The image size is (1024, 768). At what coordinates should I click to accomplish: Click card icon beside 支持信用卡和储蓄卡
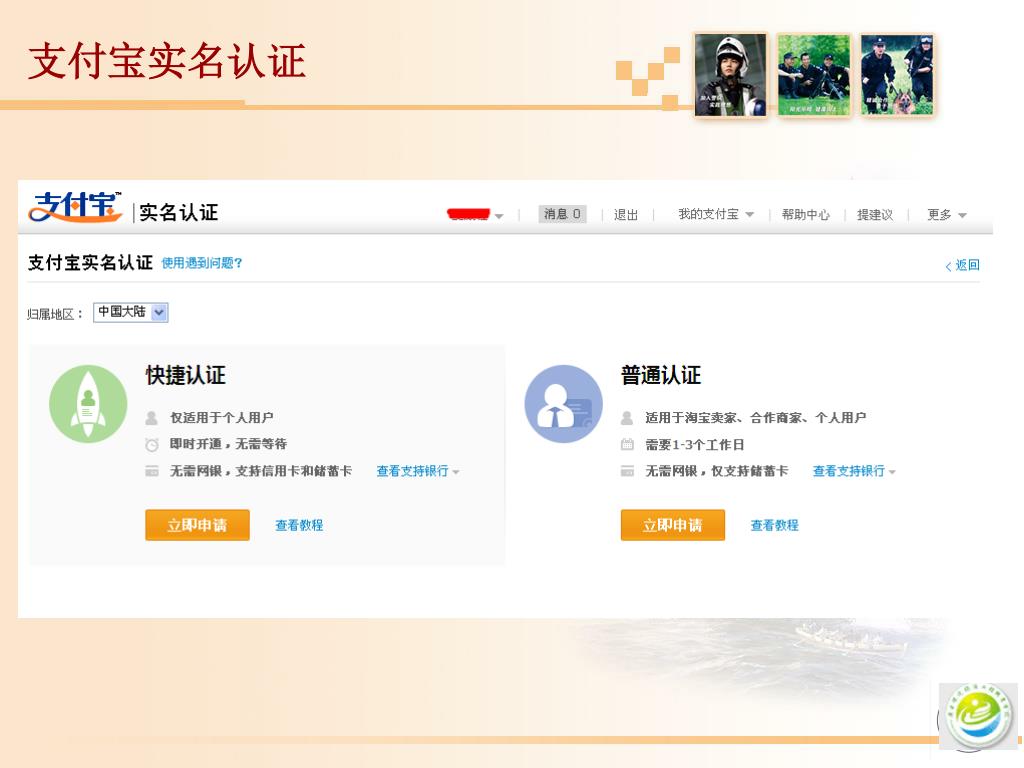coord(152,471)
